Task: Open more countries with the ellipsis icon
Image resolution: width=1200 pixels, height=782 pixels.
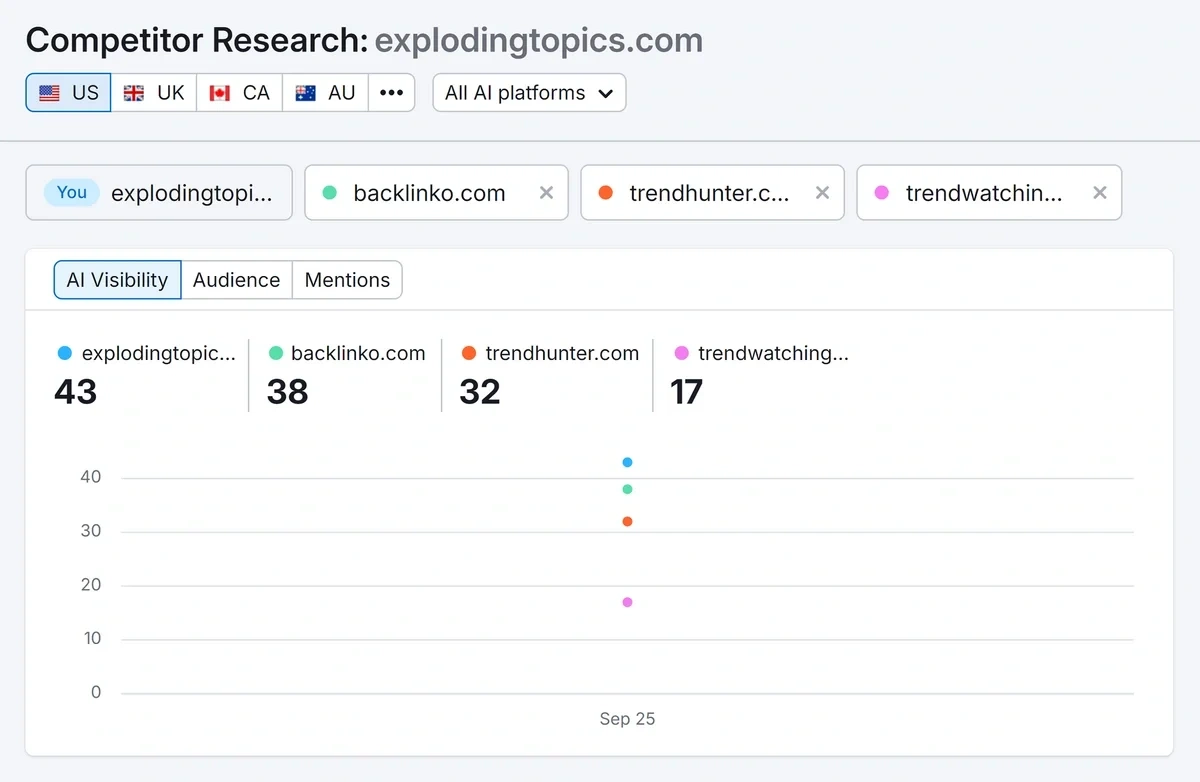Action: [x=391, y=92]
